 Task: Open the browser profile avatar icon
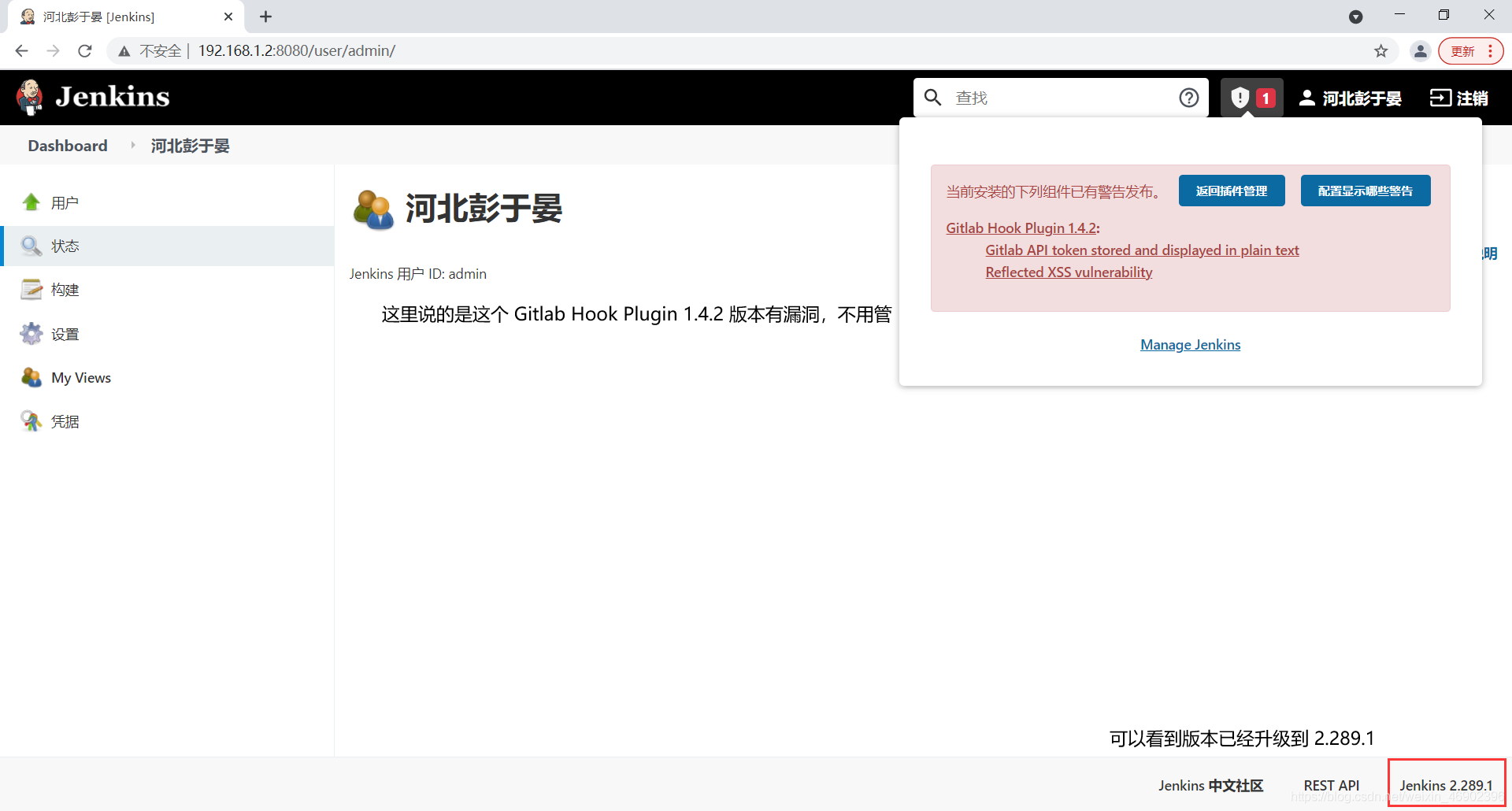tap(1420, 50)
